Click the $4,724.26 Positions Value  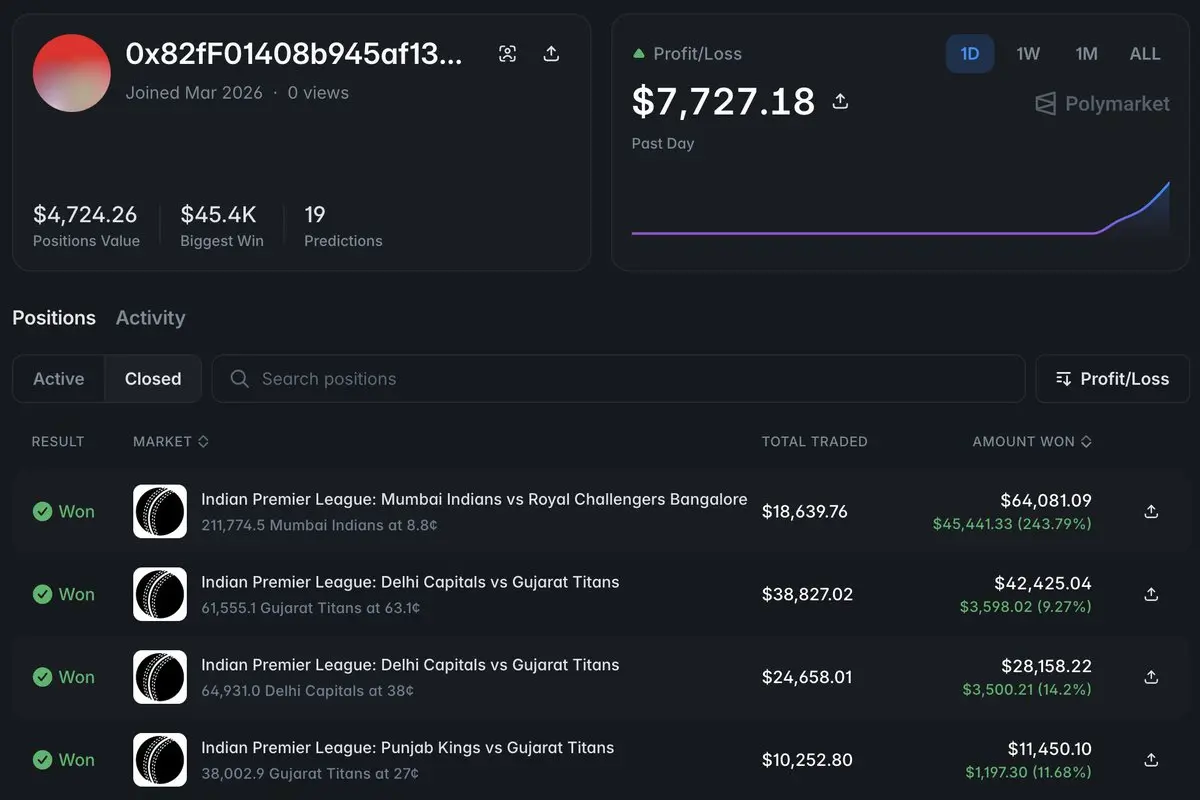tap(85, 214)
